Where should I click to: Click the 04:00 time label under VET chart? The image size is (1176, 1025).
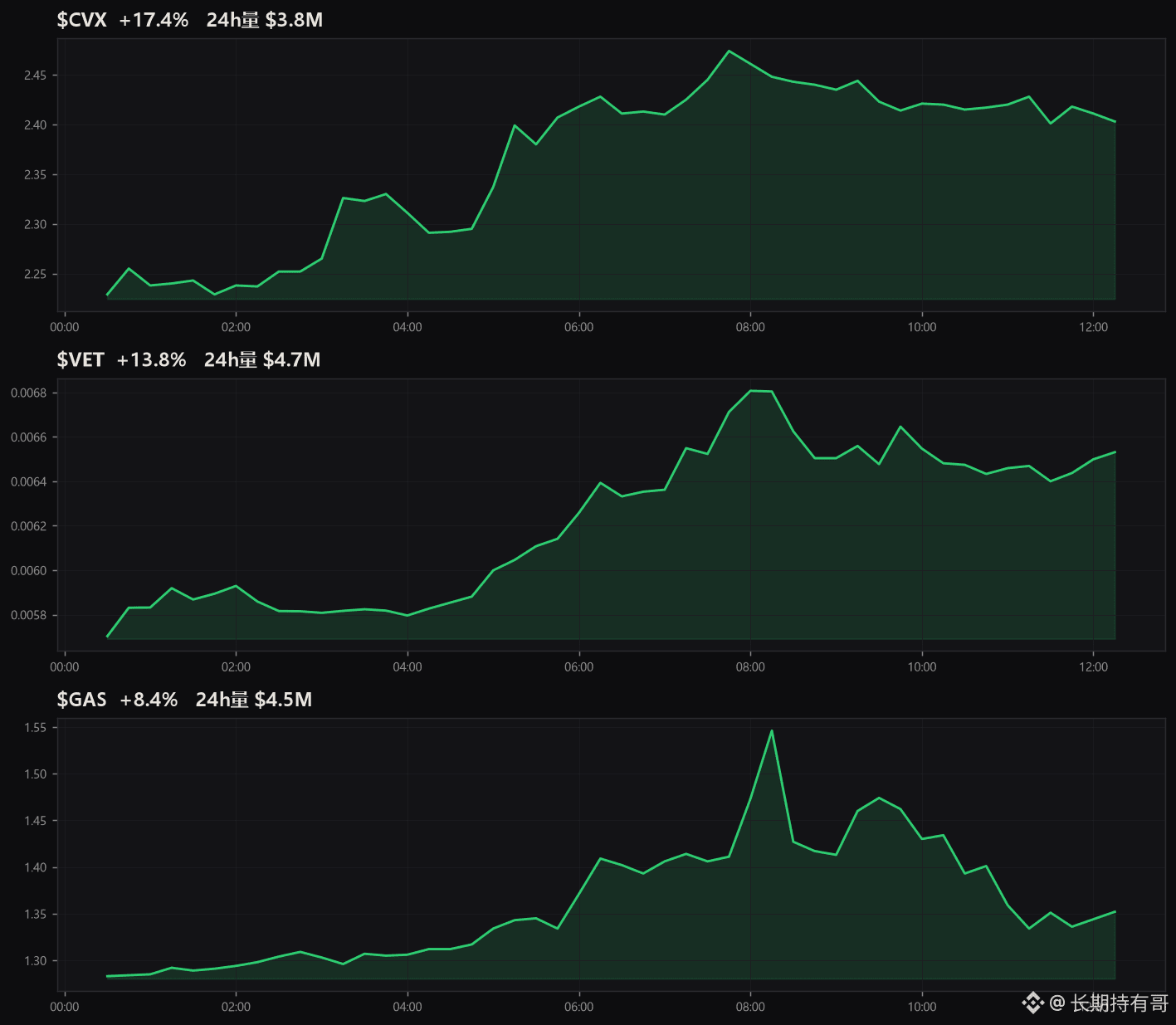pyautogui.click(x=407, y=667)
